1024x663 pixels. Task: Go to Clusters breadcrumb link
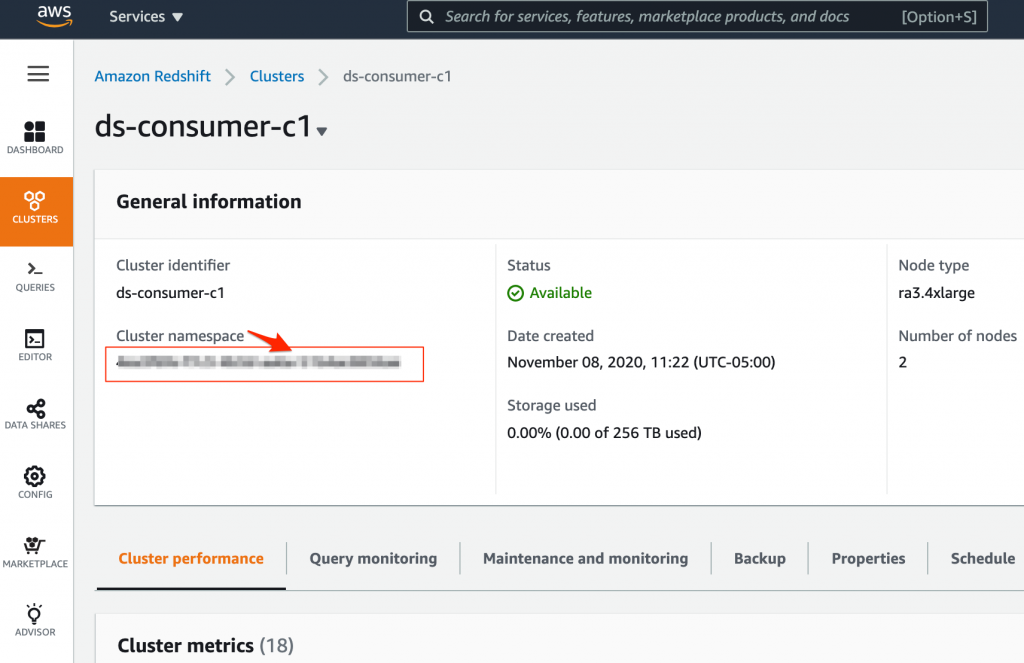pyautogui.click(x=277, y=76)
